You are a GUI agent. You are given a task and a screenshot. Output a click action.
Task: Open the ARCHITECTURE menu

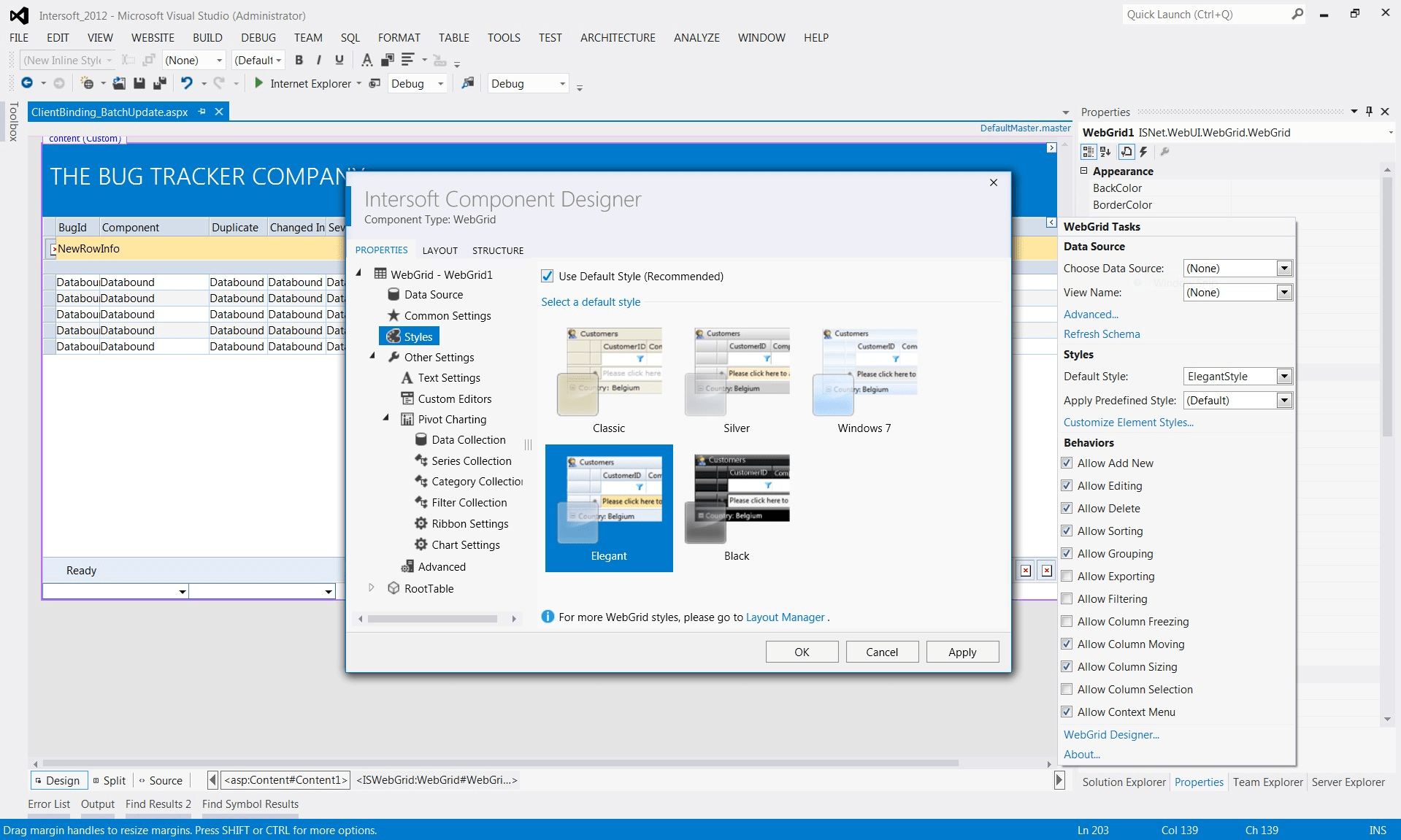pos(617,38)
